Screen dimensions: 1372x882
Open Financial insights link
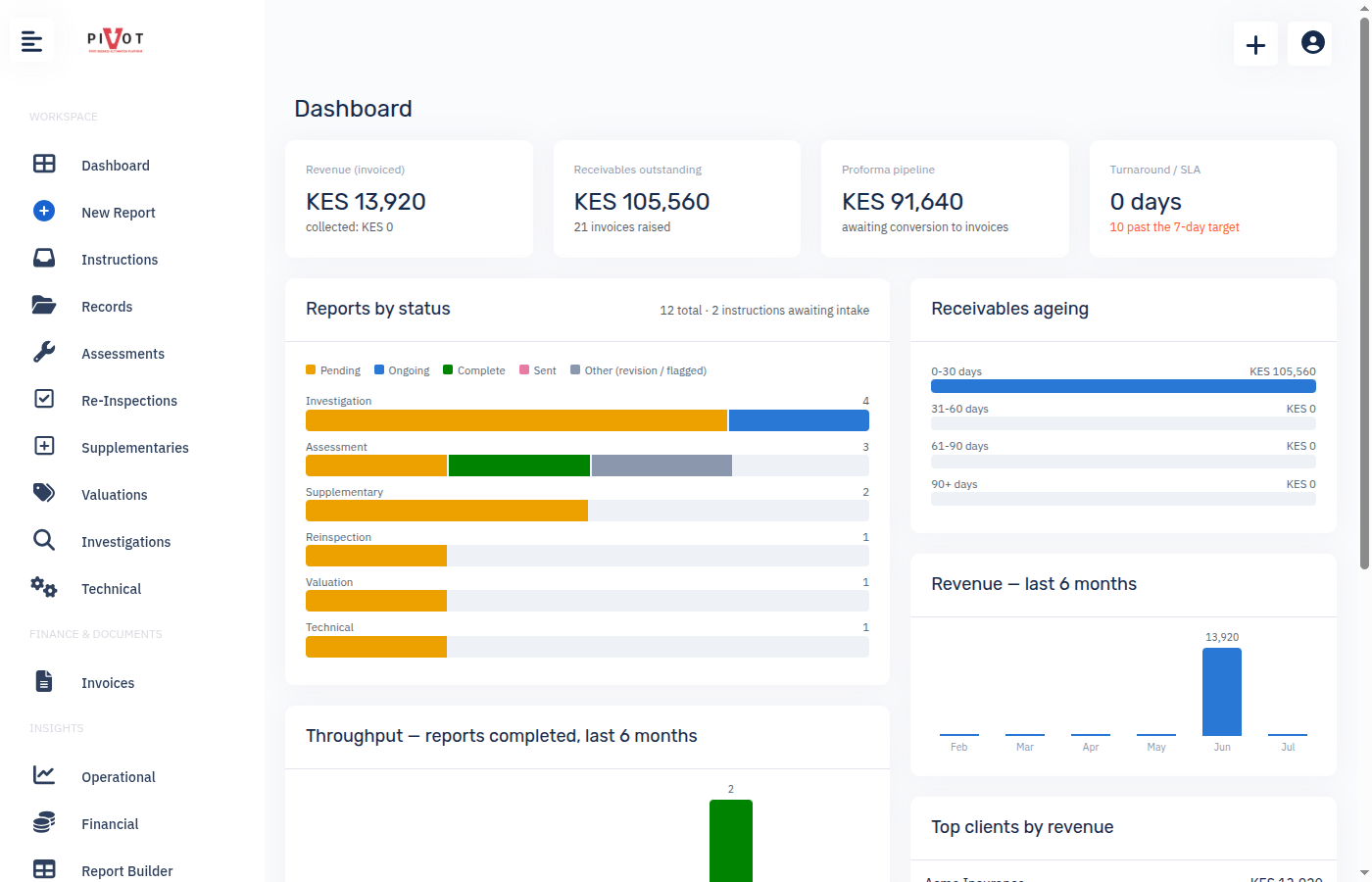coord(110,824)
